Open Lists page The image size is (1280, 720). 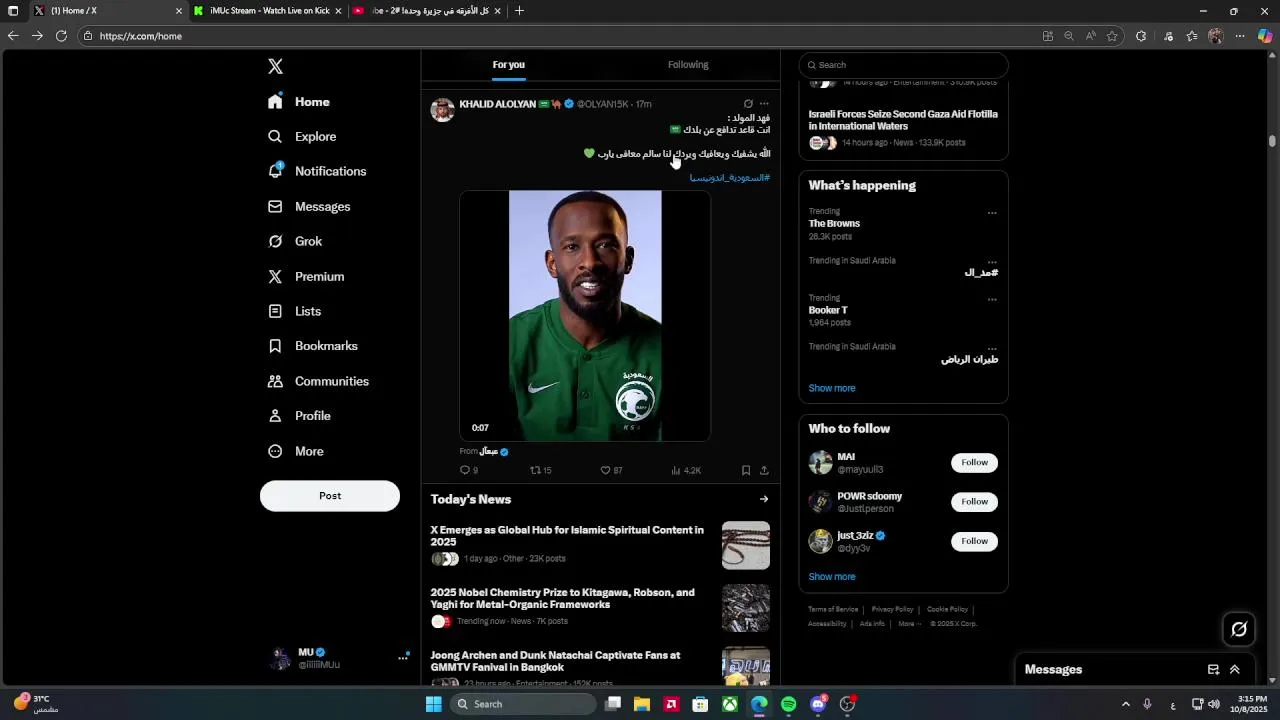[294, 311]
